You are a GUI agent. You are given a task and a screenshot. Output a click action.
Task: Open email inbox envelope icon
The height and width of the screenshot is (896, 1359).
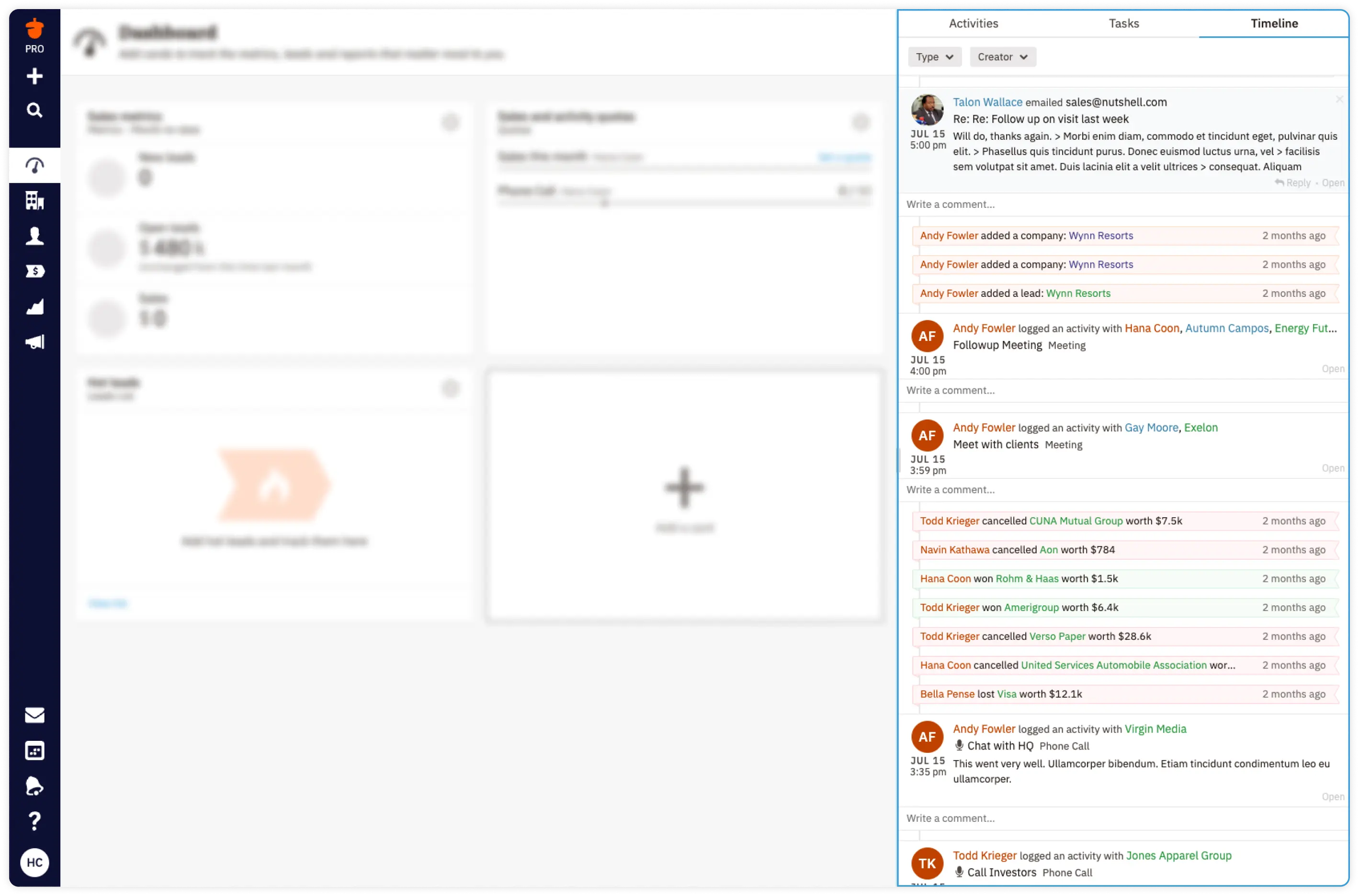click(34, 715)
